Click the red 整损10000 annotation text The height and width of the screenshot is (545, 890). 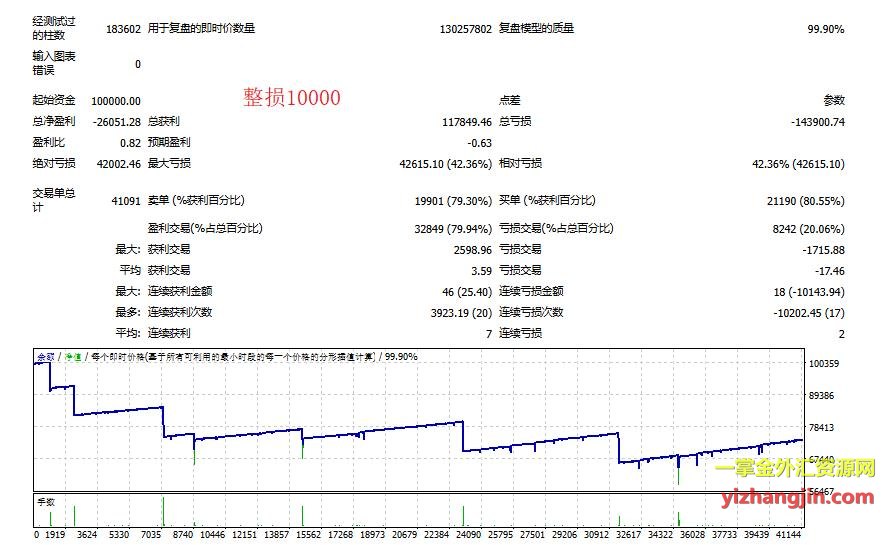pos(292,97)
